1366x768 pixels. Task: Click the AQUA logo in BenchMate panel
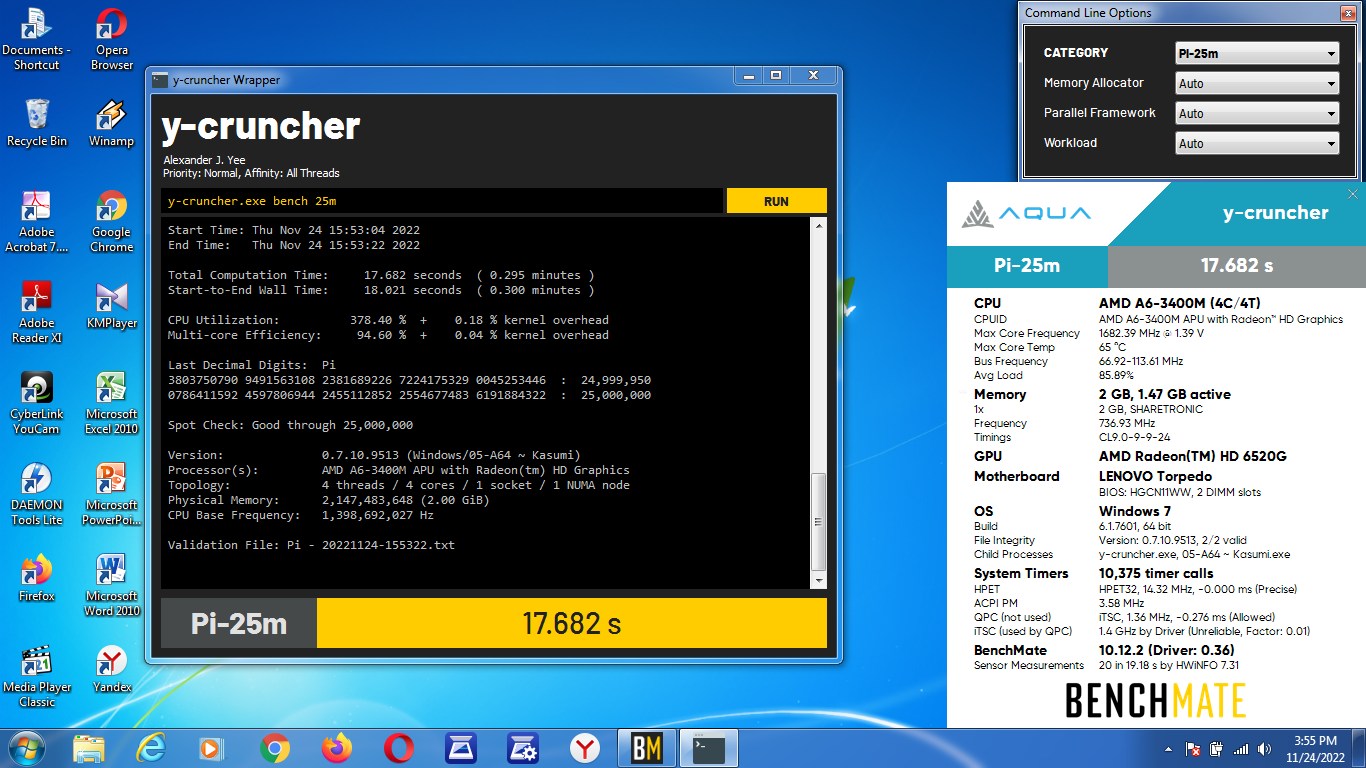(x=1026, y=213)
